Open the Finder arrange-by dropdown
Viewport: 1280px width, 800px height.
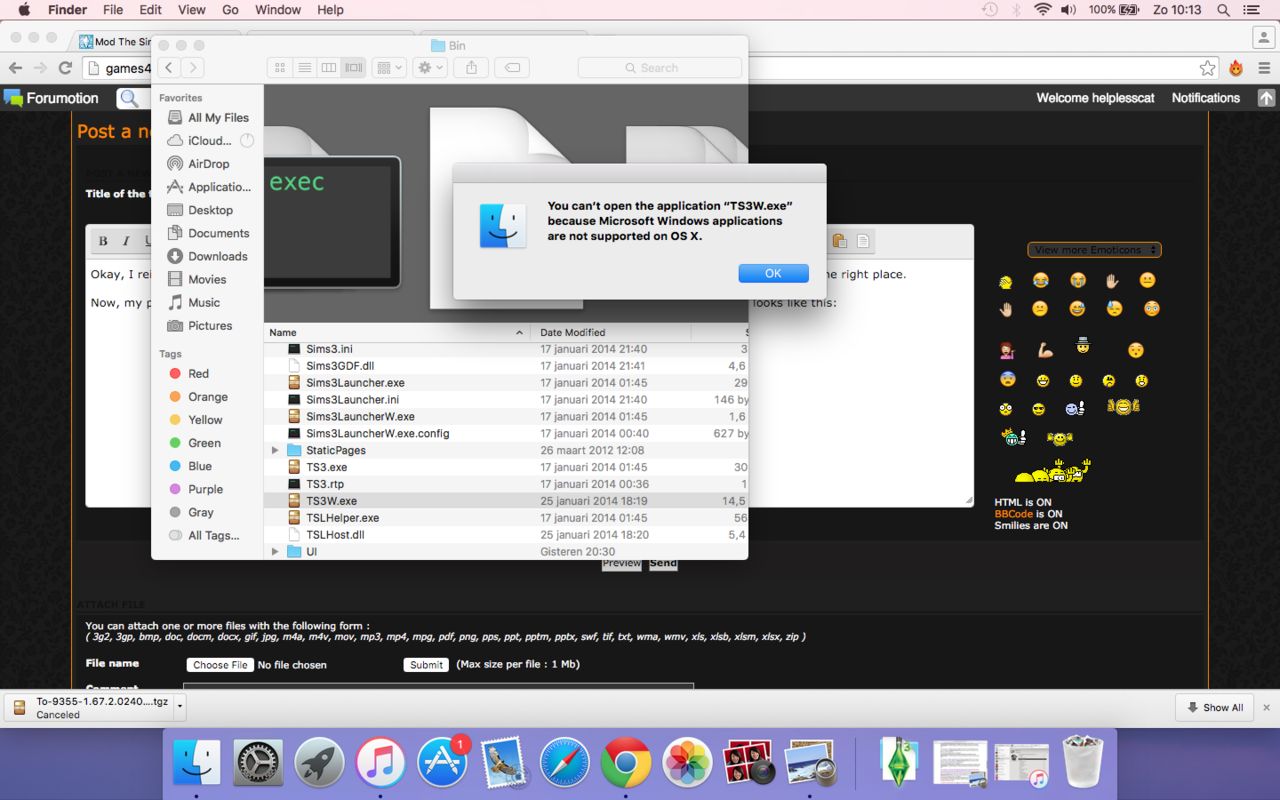point(388,68)
